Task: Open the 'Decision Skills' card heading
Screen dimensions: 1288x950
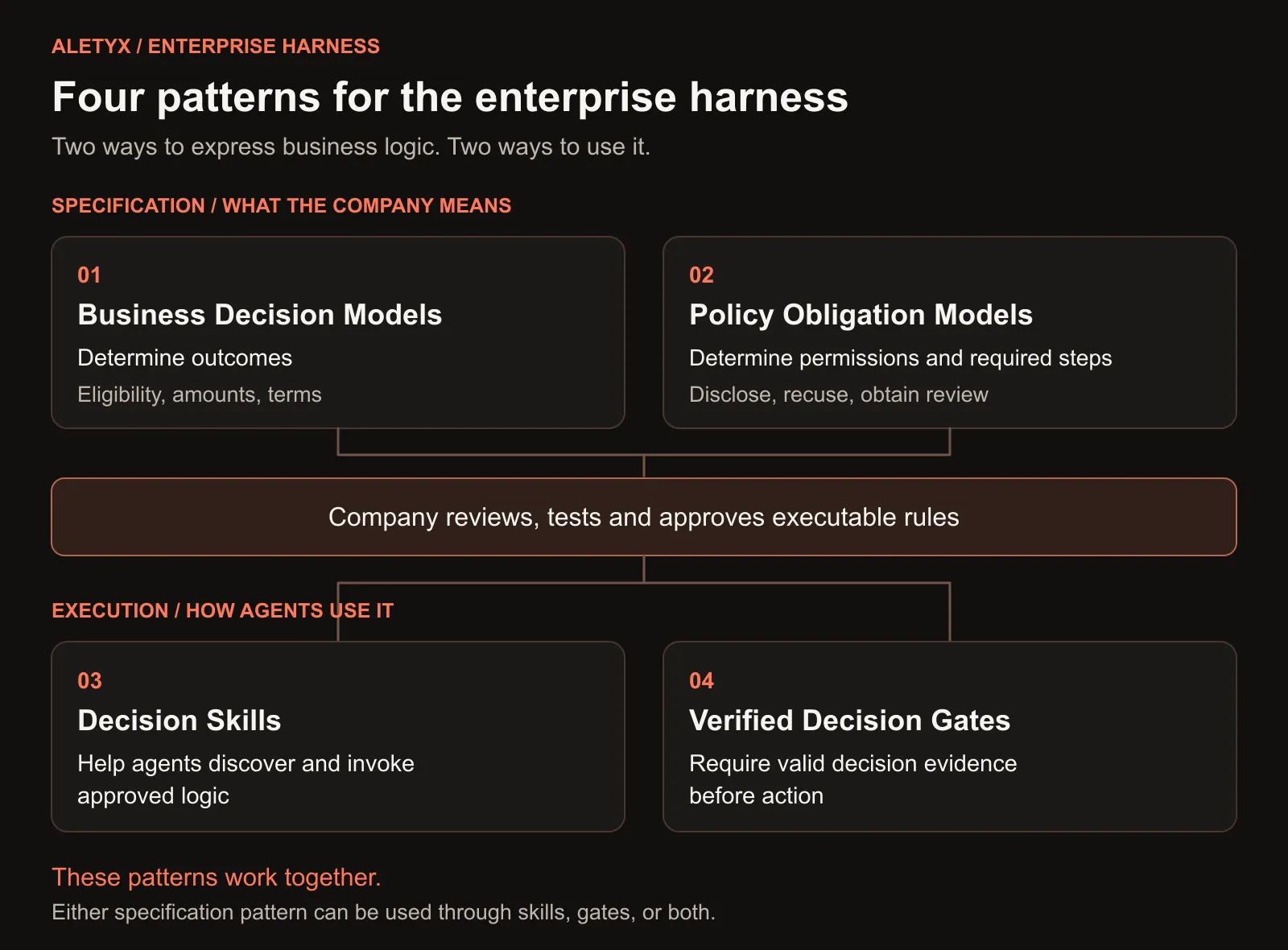Action: pos(180,721)
